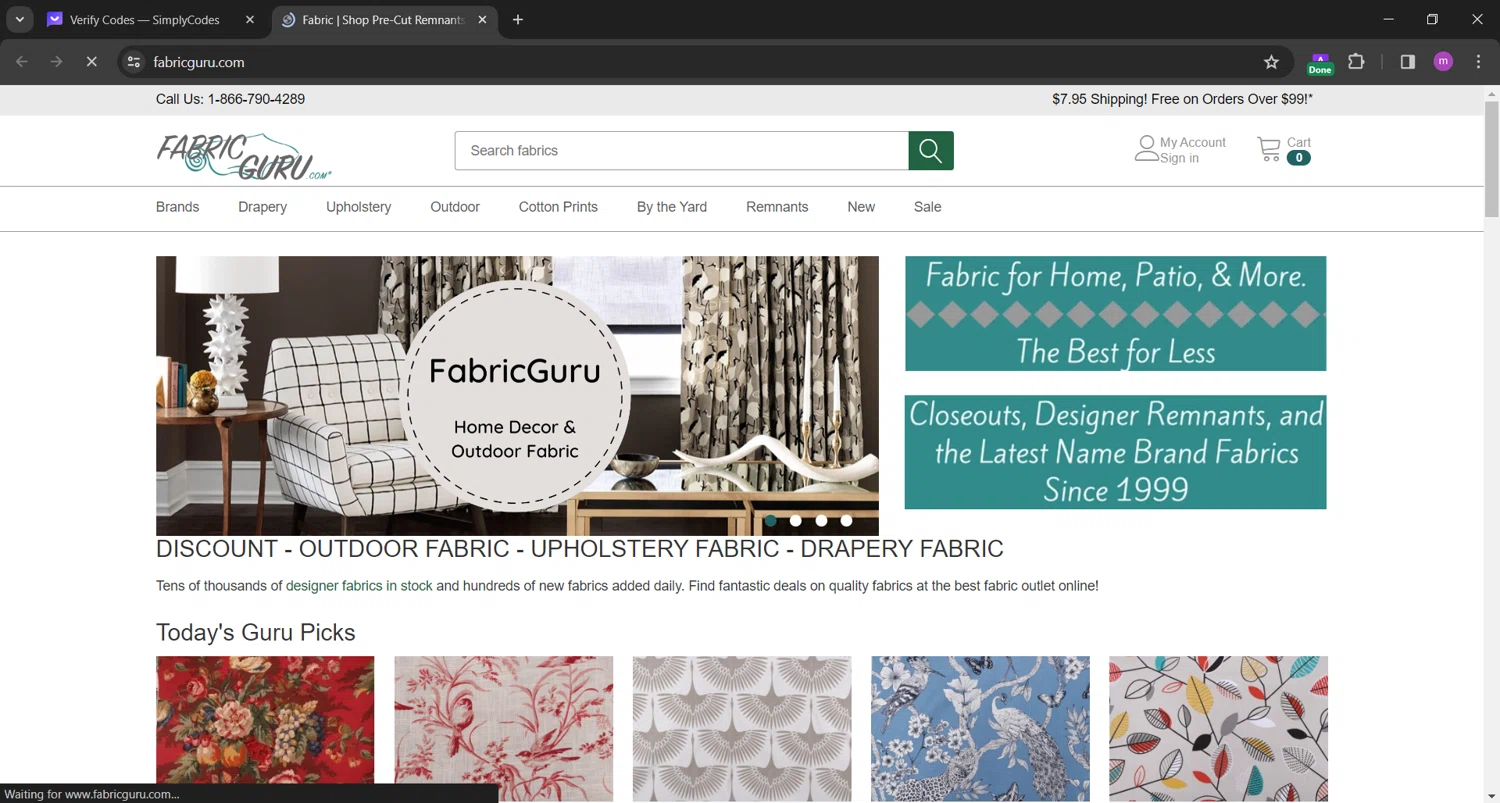Viewport: 1500px width, 803px height.
Task: Open the By the Yard menu
Action: pos(672,207)
